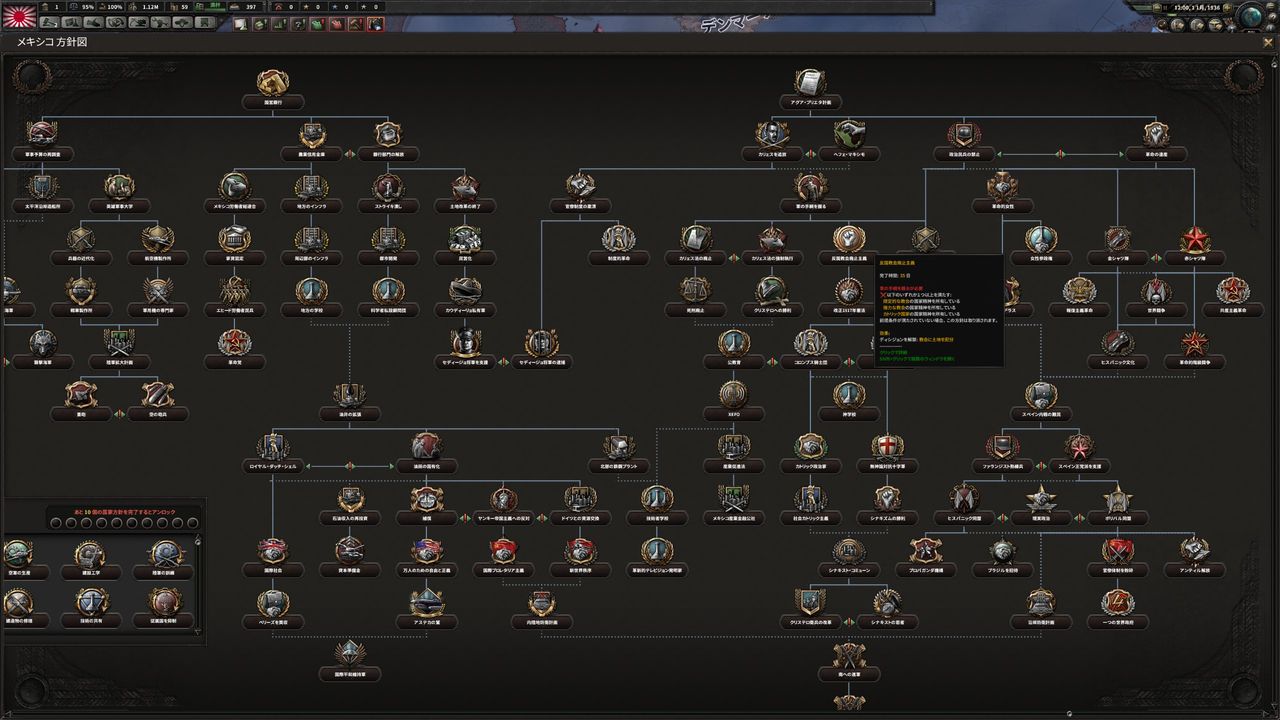This screenshot has height=720, width=1280.
Task: Choose the ロイヤル・ダッチ・シェル focus icon
Action: point(273,446)
